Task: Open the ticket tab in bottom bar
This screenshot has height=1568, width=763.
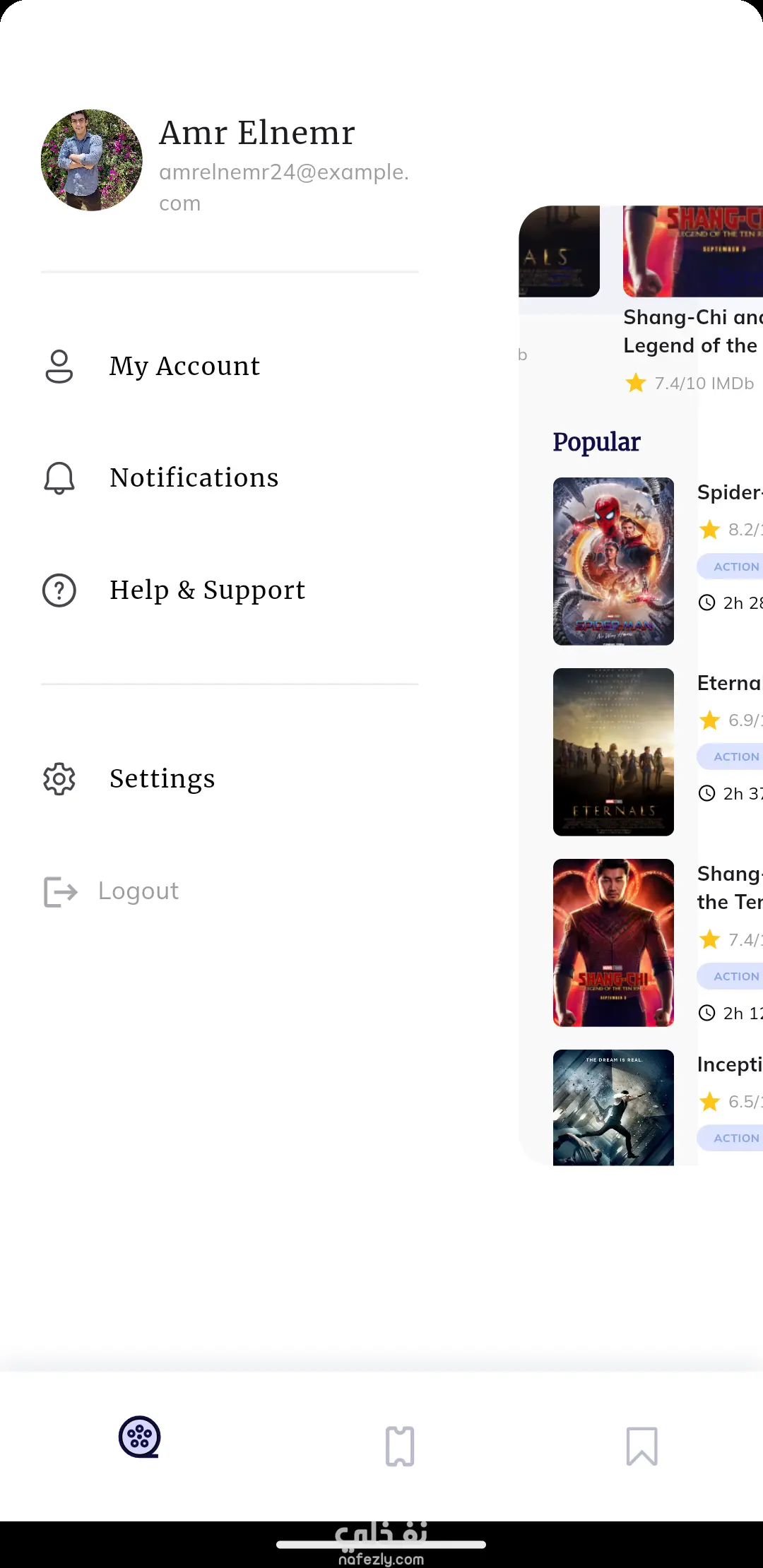Action: click(400, 1446)
